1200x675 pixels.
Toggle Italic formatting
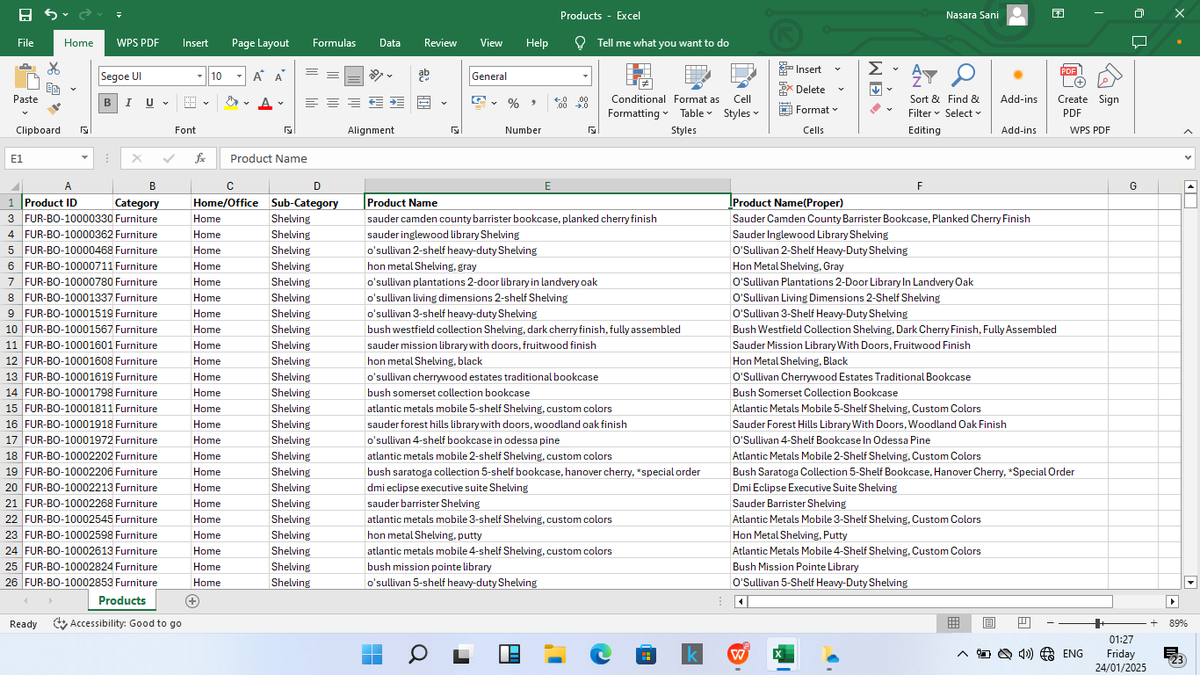coord(128,103)
